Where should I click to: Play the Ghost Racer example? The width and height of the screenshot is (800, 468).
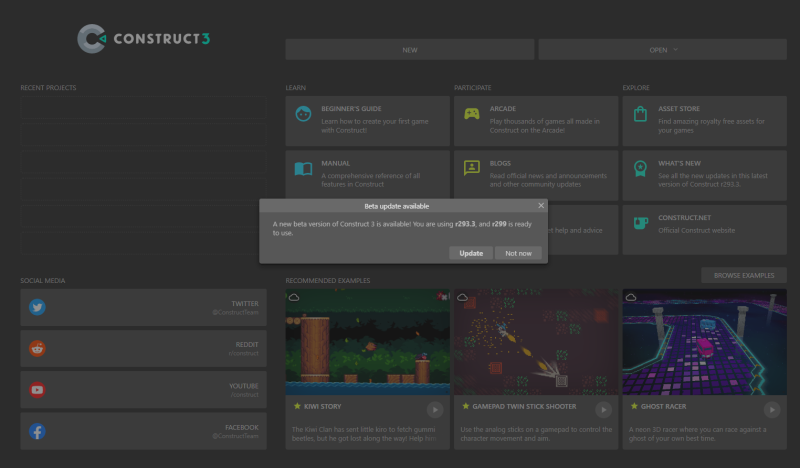pos(771,410)
